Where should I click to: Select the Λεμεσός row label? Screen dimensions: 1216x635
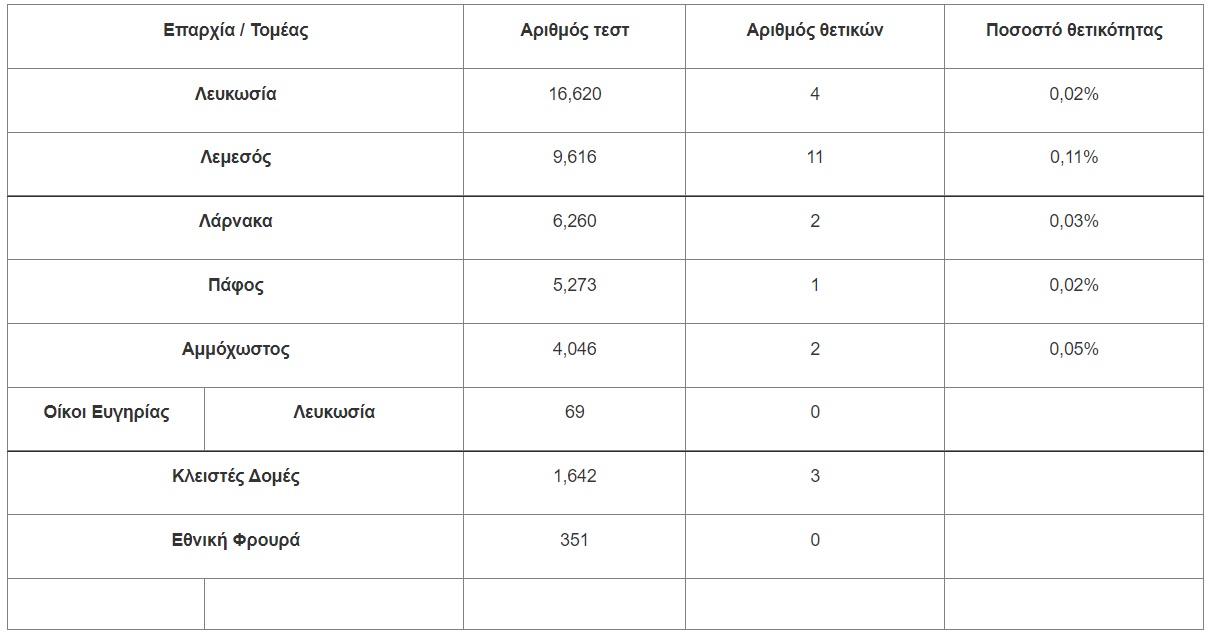tap(235, 158)
